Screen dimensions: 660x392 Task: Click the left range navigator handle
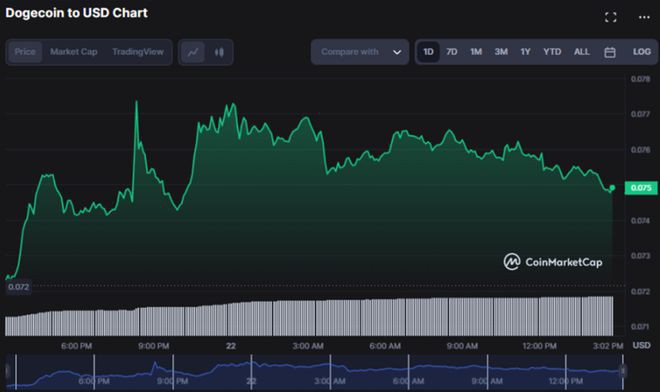point(8,371)
